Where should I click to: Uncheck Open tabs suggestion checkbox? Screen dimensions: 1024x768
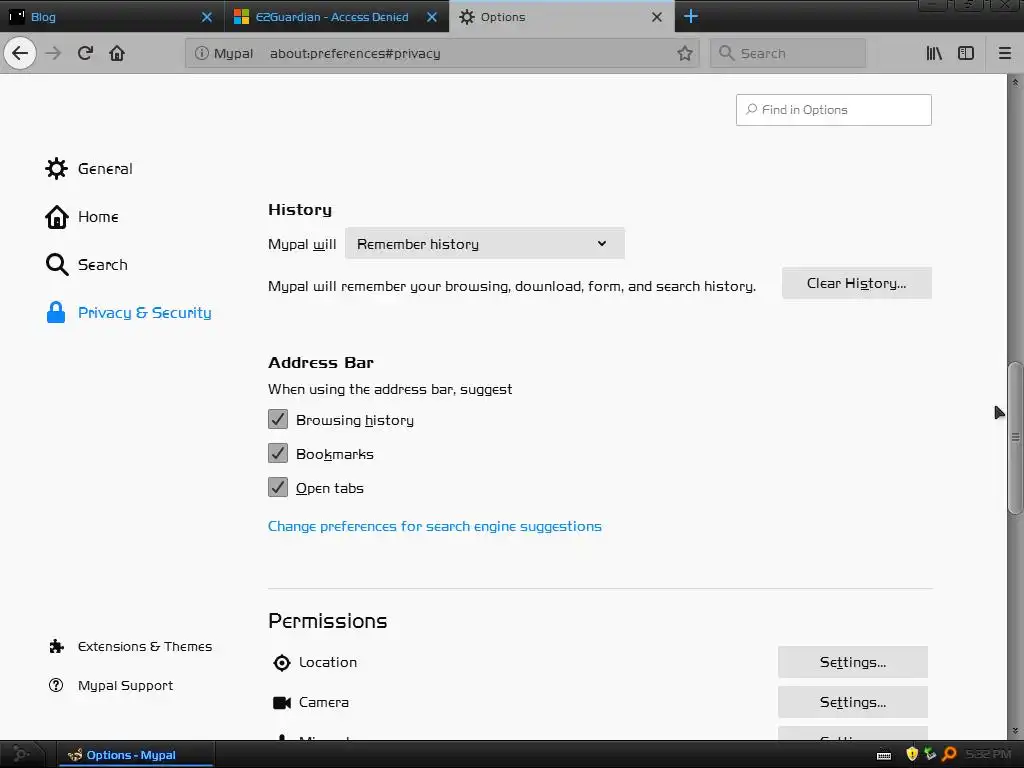pyautogui.click(x=278, y=487)
